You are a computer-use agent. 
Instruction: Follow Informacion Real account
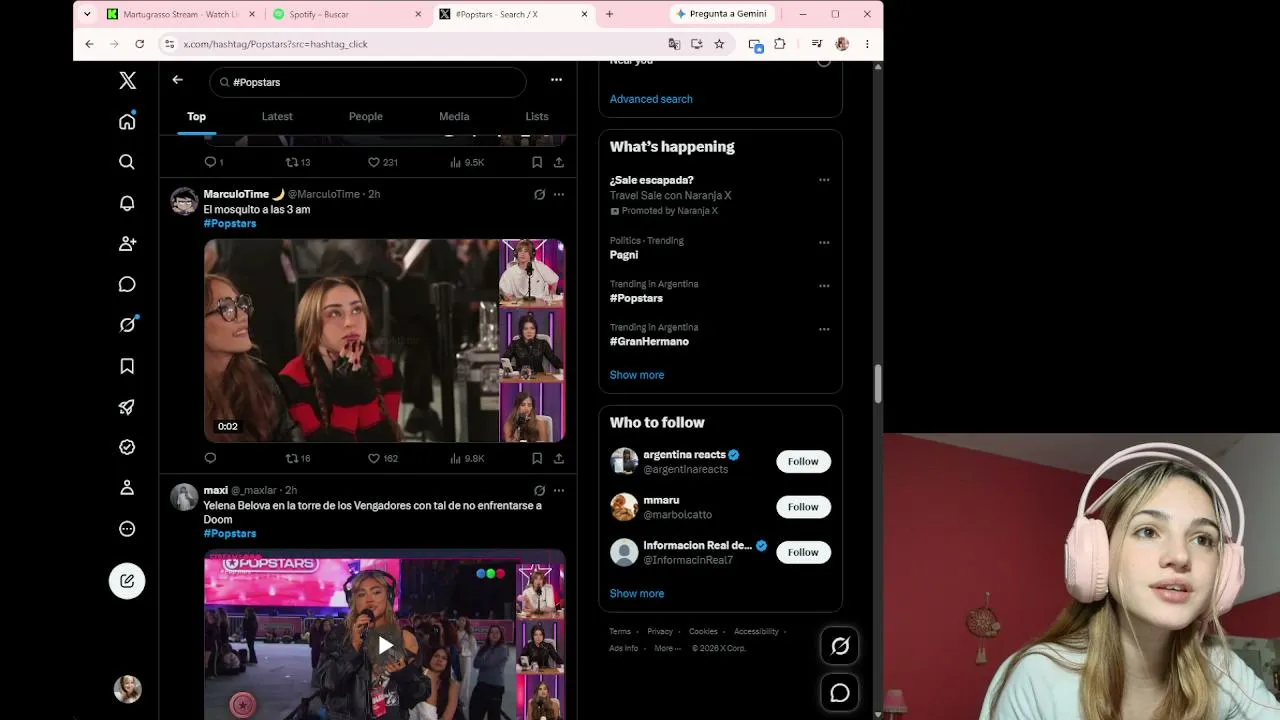(803, 552)
